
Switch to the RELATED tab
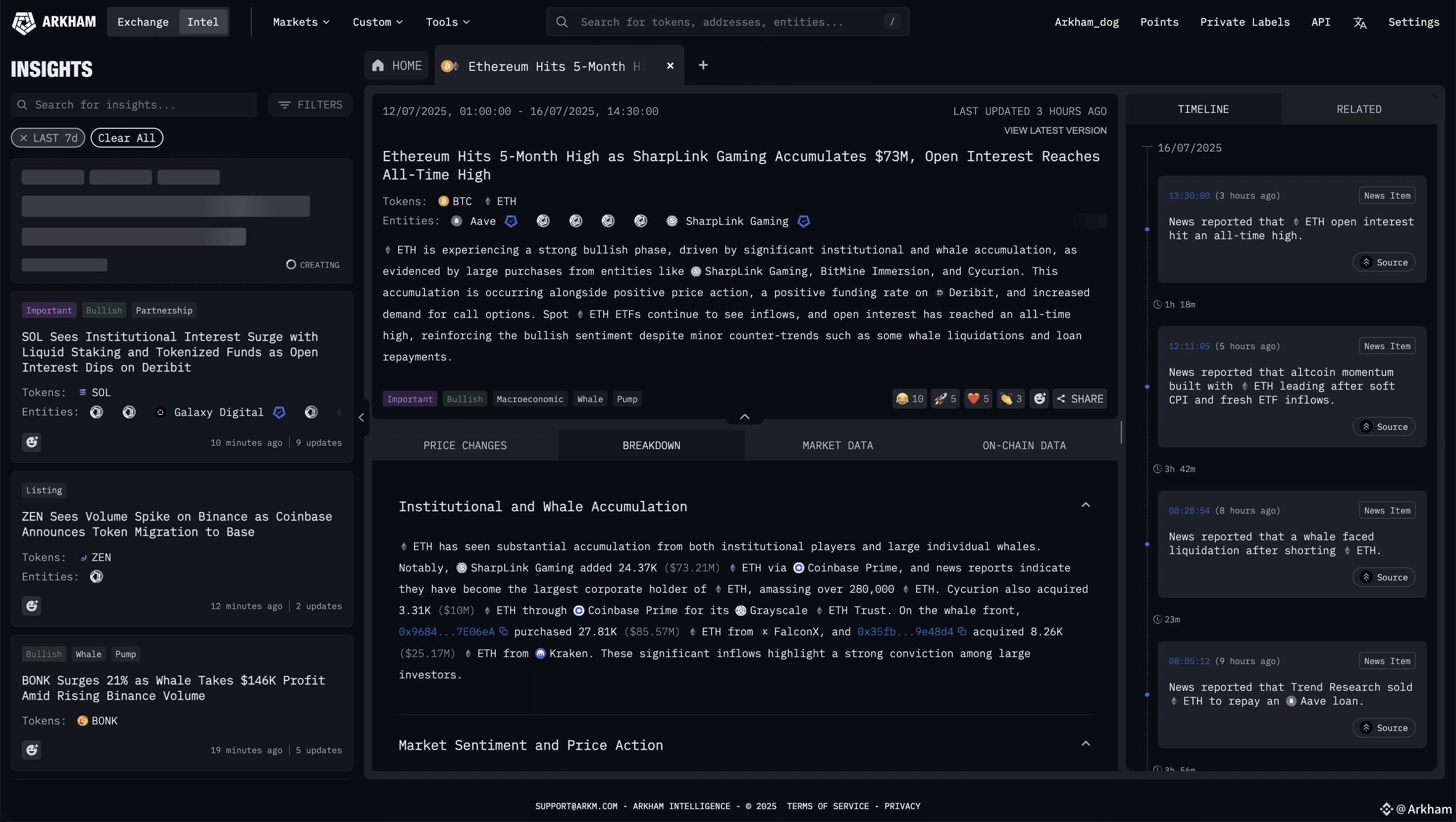click(x=1359, y=109)
